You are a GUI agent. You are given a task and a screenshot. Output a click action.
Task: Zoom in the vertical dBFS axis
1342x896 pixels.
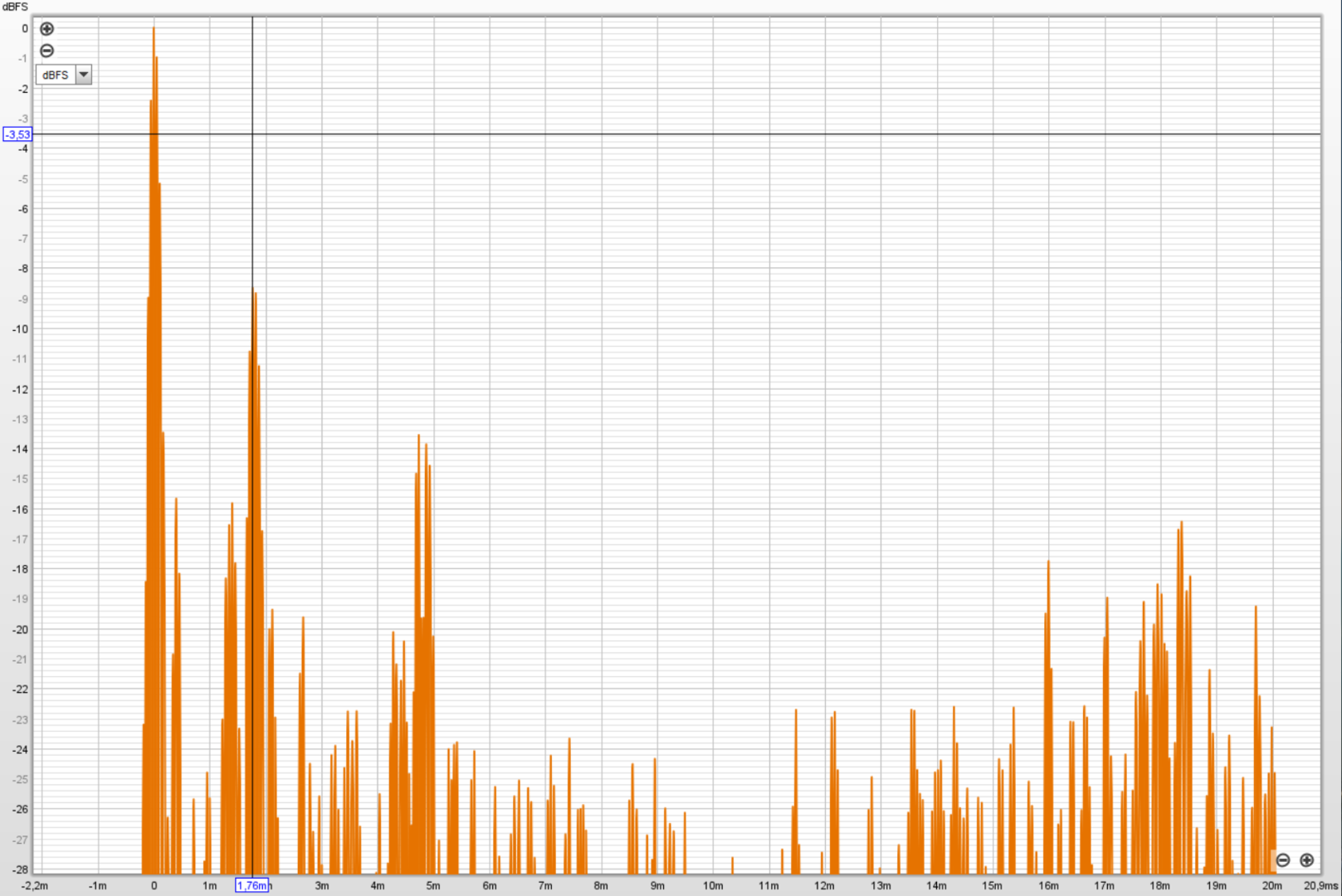[x=47, y=29]
